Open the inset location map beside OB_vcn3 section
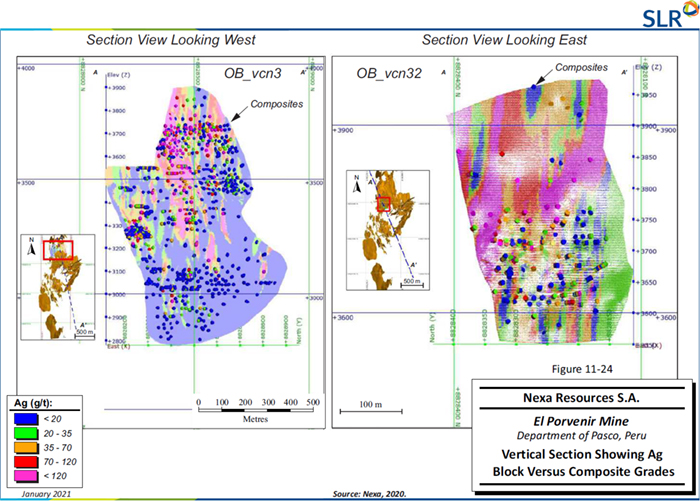This screenshot has width=700, height=501. click(58, 287)
